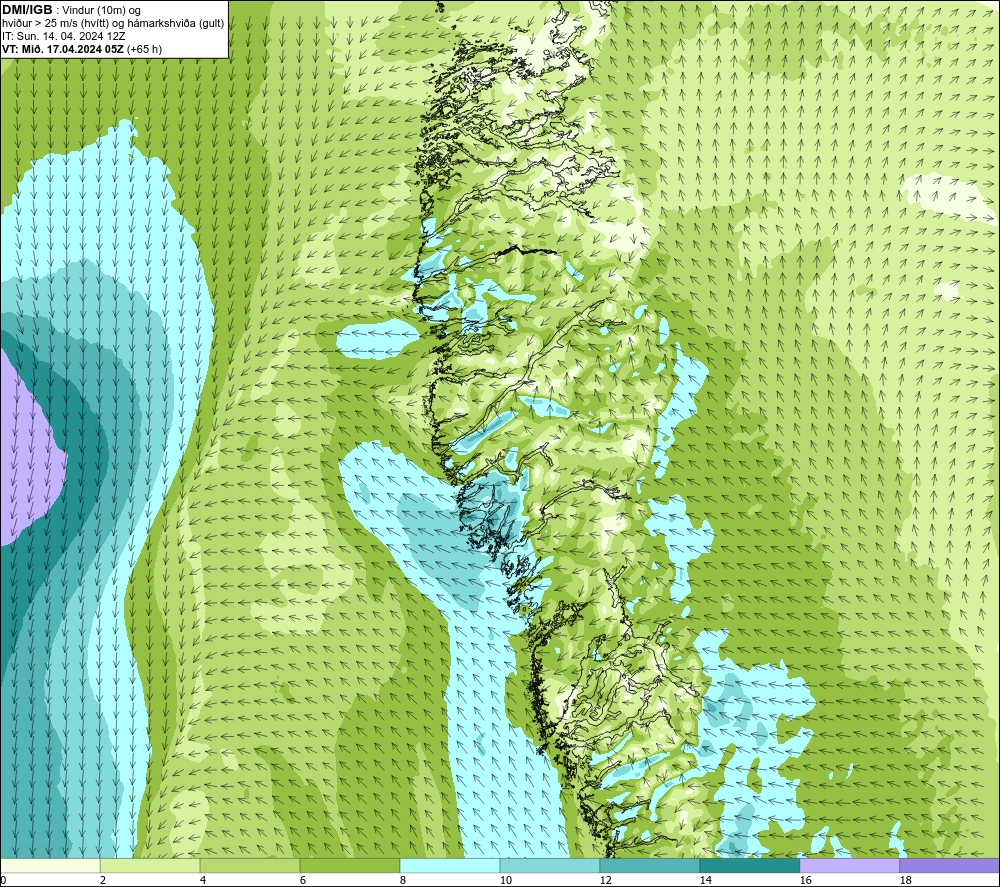This screenshot has width=1000, height=887.
Task: Click the scale number '14'
Action: pos(705,880)
